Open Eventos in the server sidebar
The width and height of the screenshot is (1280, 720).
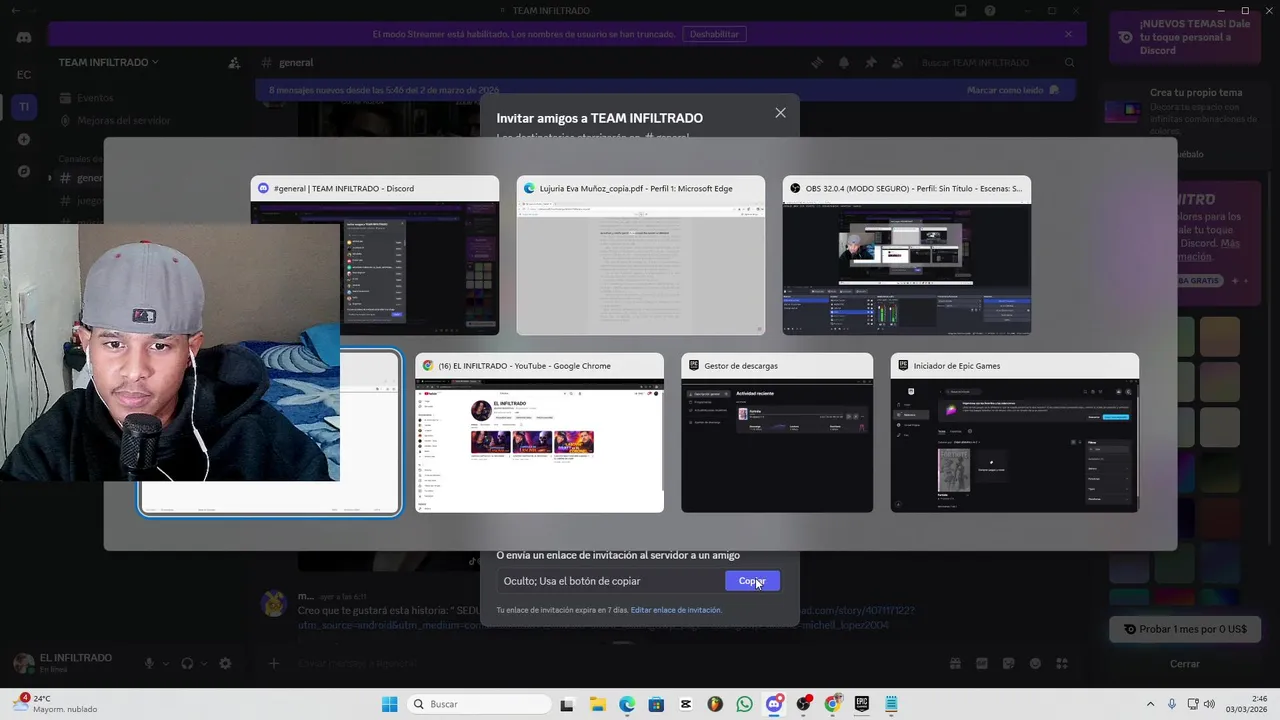pyautogui.click(x=95, y=98)
